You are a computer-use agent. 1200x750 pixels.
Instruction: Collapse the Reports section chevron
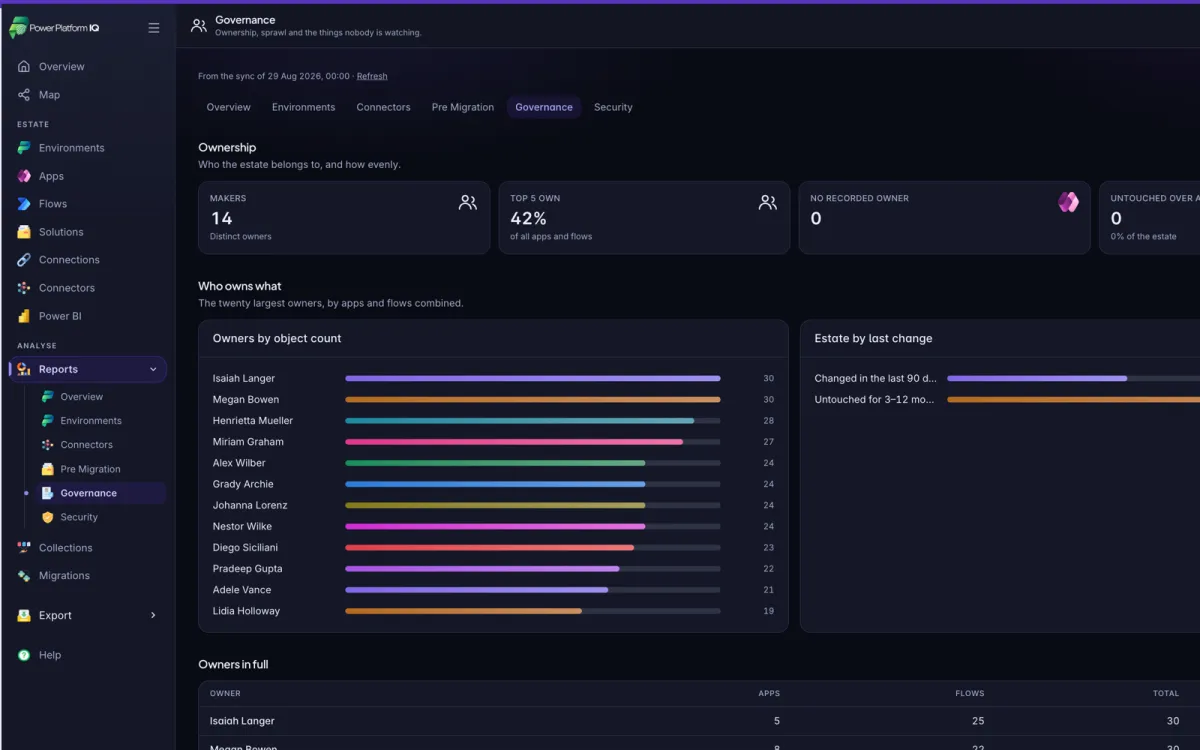(153, 369)
